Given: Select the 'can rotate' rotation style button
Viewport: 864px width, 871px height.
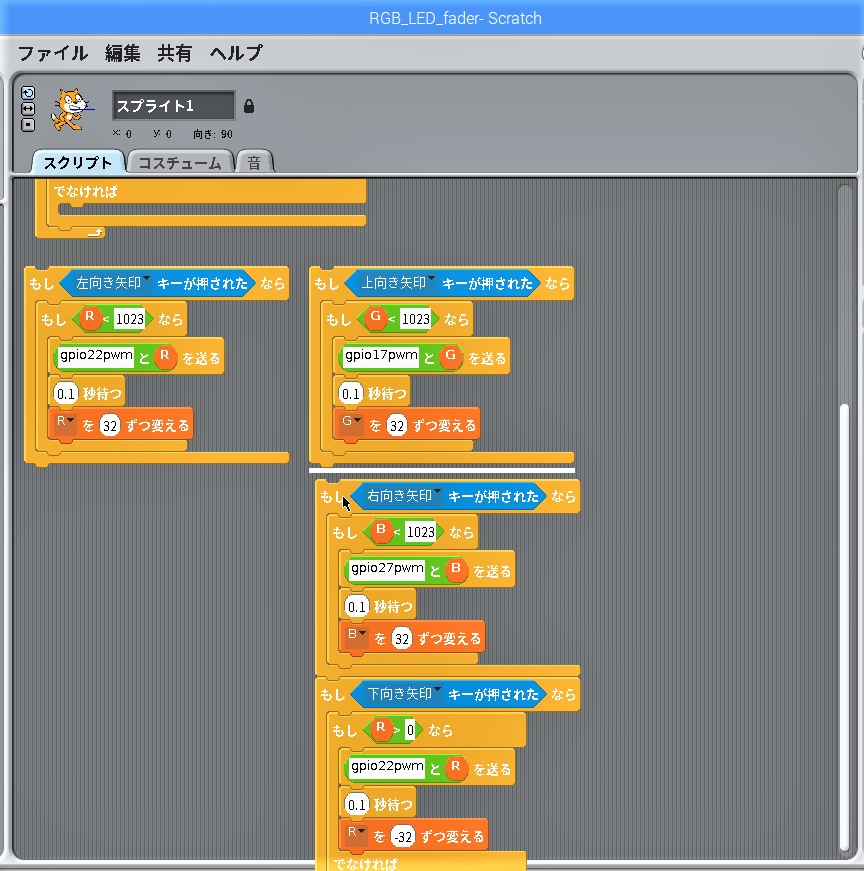Looking at the screenshot, I should (28, 93).
